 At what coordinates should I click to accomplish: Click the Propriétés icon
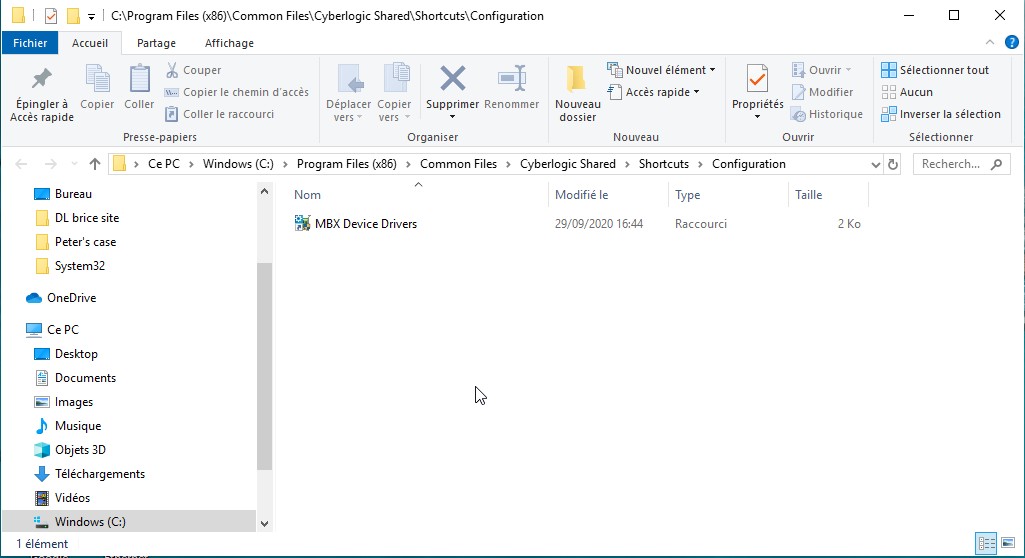pyautogui.click(x=758, y=80)
